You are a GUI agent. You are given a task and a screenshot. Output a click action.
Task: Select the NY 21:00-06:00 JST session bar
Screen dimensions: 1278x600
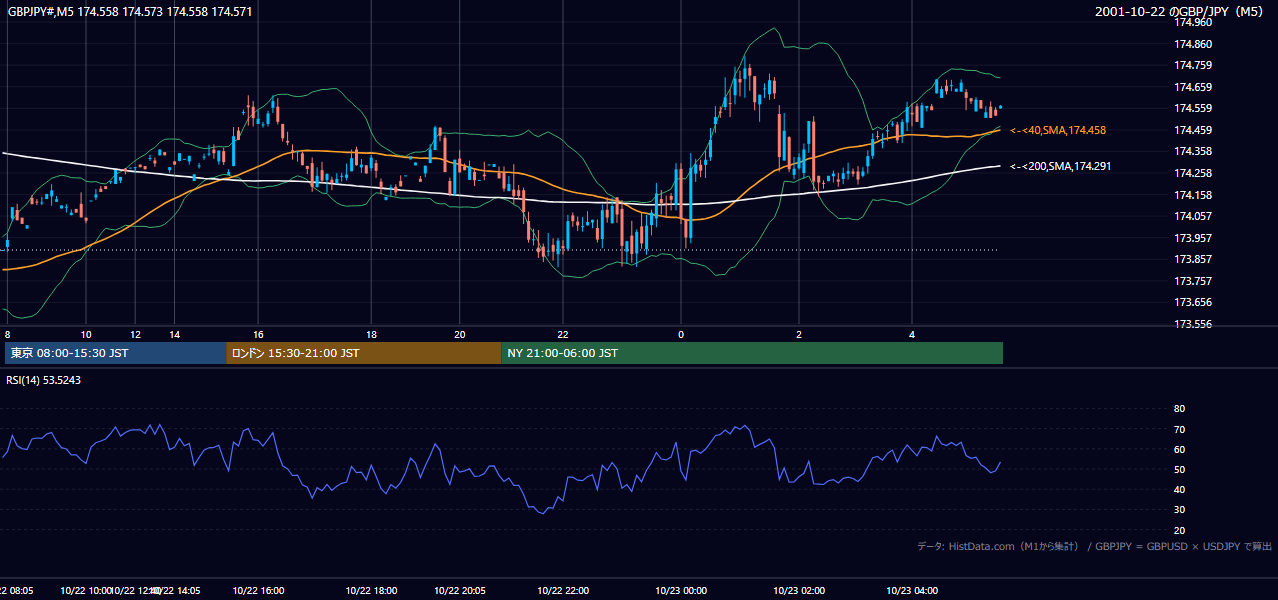coord(752,353)
